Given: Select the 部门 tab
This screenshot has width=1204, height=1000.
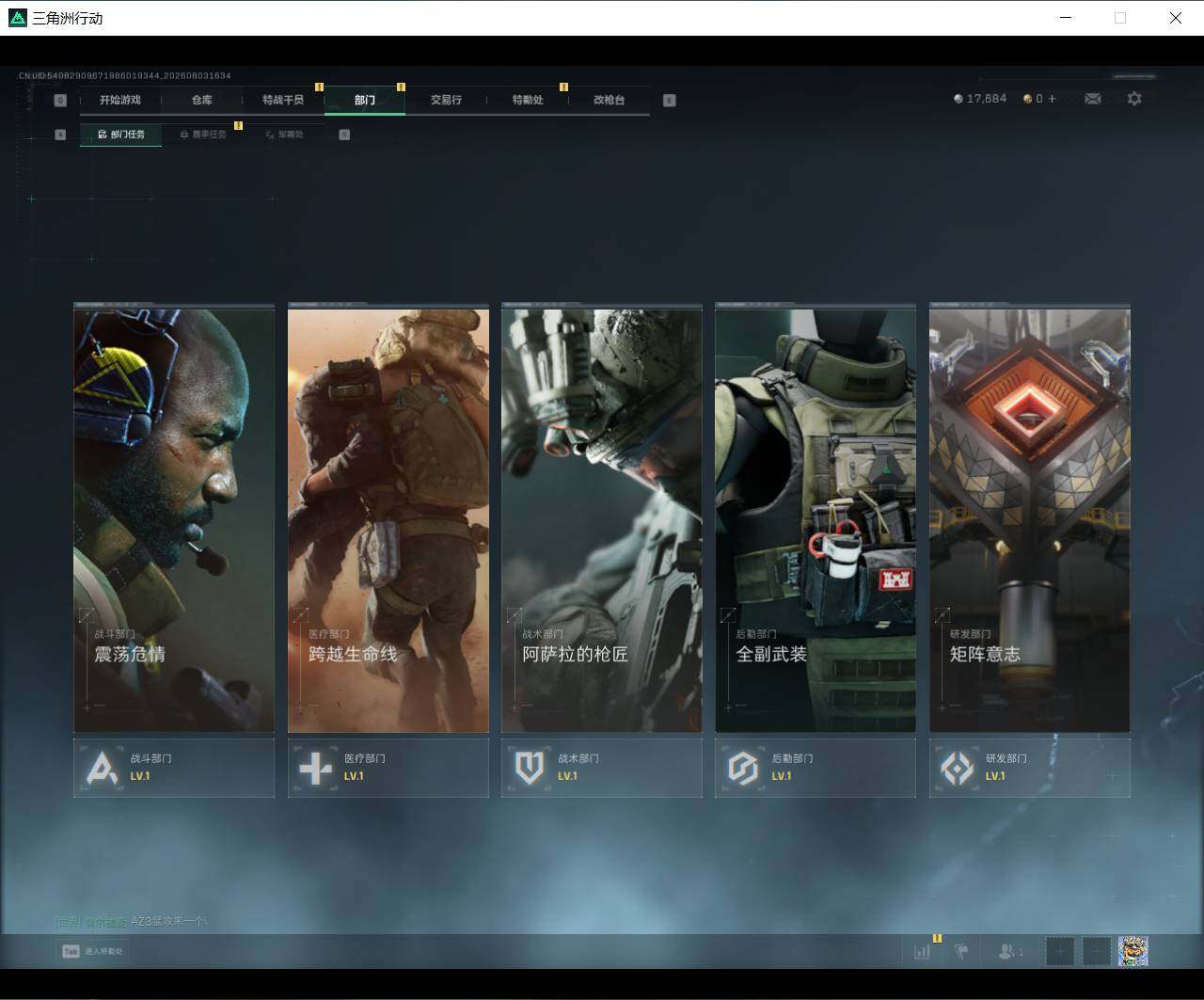Looking at the screenshot, I should (365, 100).
